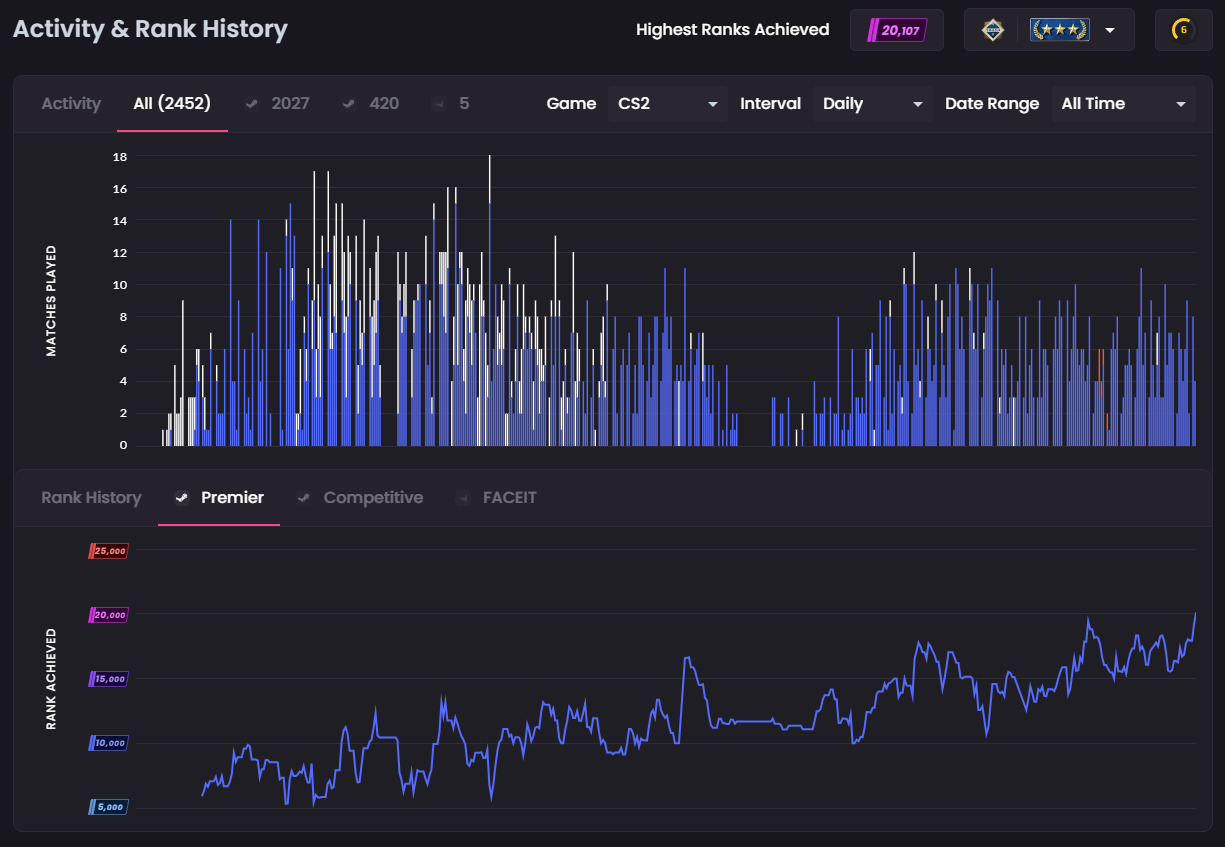This screenshot has height=847, width=1225.
Task: Click the Rank History section label
Action: coord(91,497)
